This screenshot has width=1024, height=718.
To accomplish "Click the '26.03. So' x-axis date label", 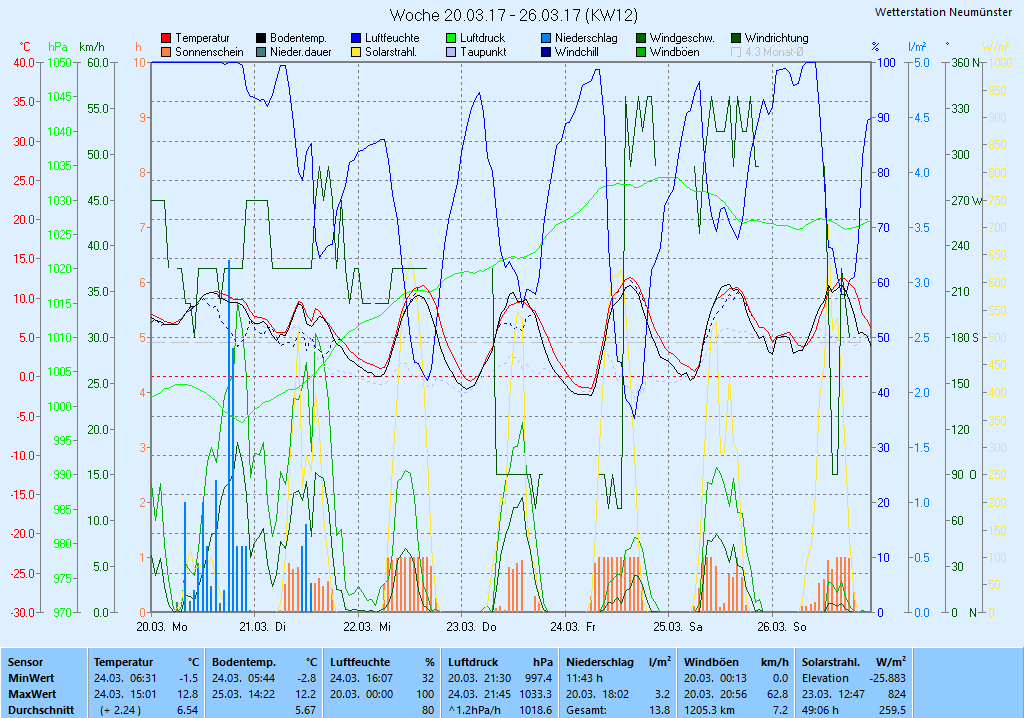I will point(782,627).
